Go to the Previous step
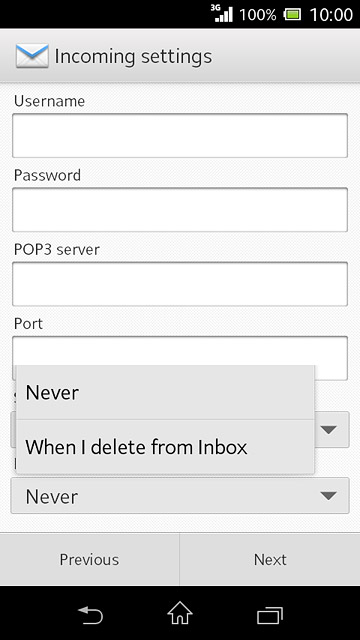This screenshot has height=640, width=360. click(89, 559)
